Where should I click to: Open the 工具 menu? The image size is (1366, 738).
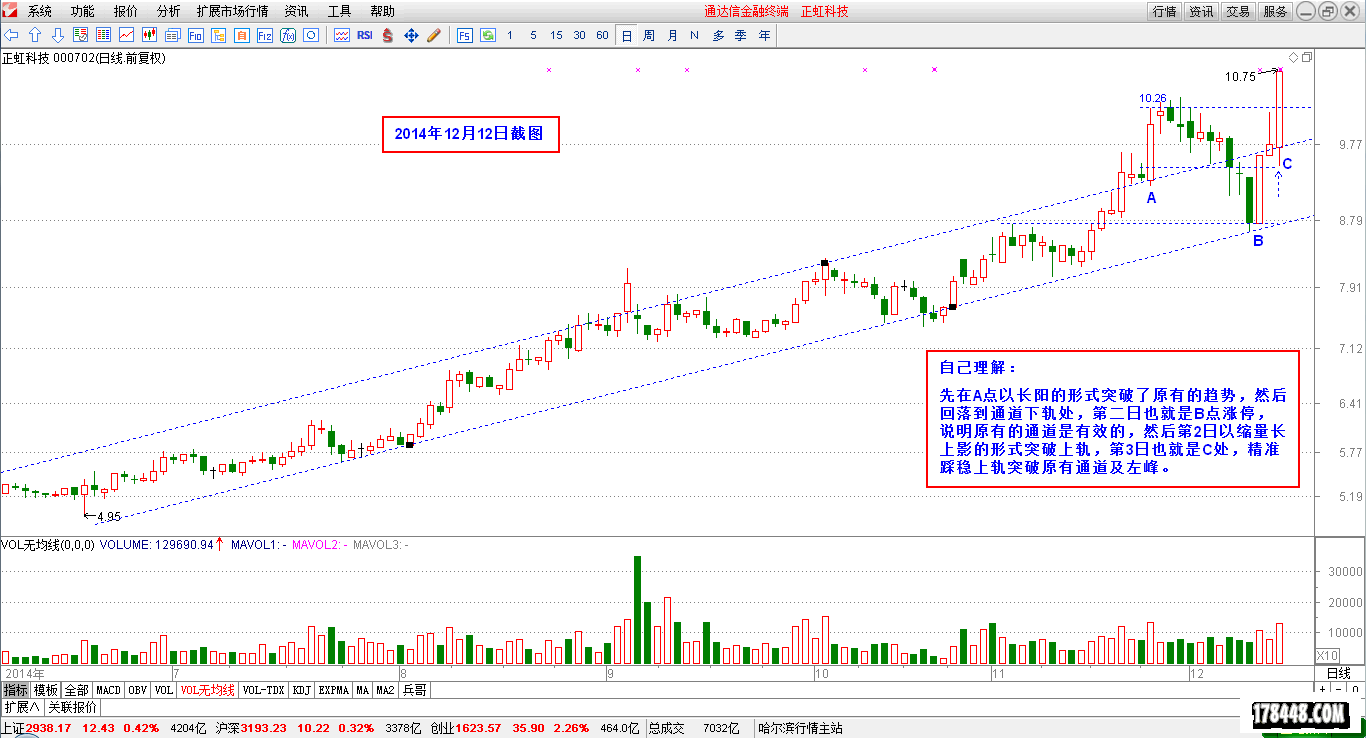tap(340, 11)
